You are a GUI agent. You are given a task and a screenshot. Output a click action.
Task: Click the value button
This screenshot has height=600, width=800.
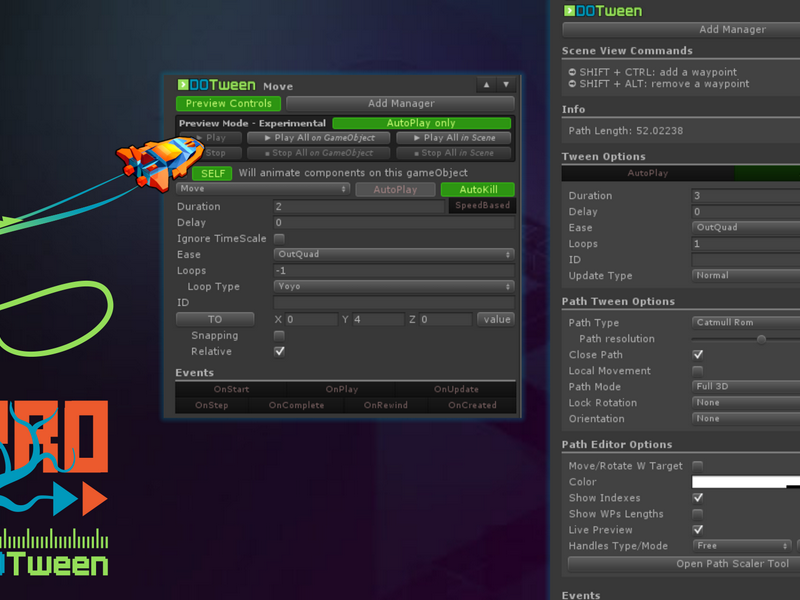pos(496,319)
